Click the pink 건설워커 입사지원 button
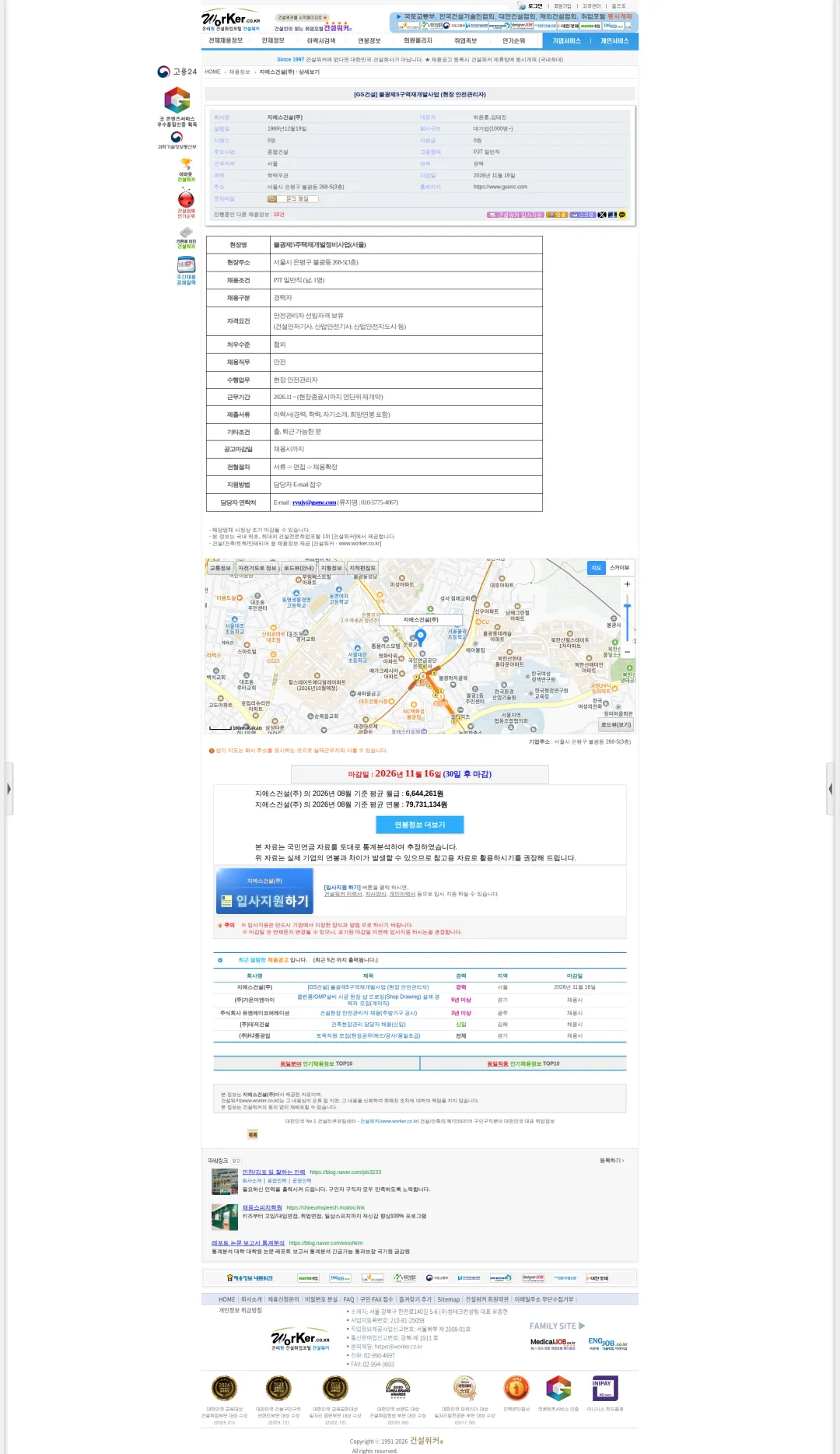 516,215
